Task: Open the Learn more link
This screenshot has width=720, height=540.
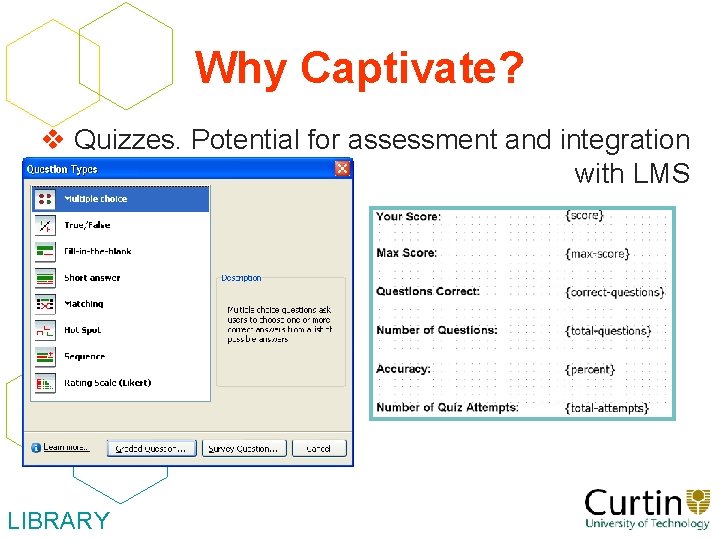Action: pyautogui.click(x=66, y=447)
